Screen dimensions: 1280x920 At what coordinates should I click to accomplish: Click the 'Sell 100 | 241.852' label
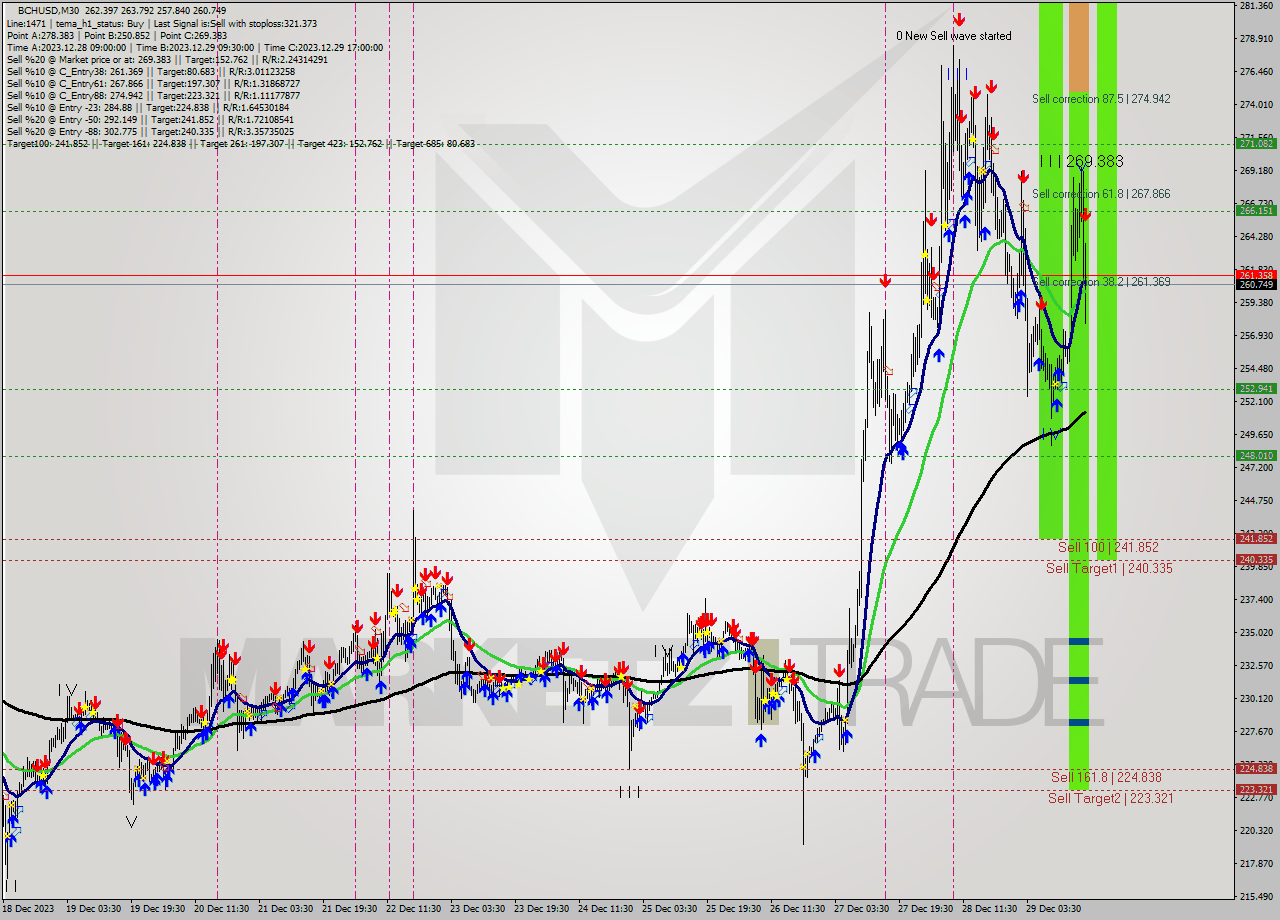[1108, 547]
